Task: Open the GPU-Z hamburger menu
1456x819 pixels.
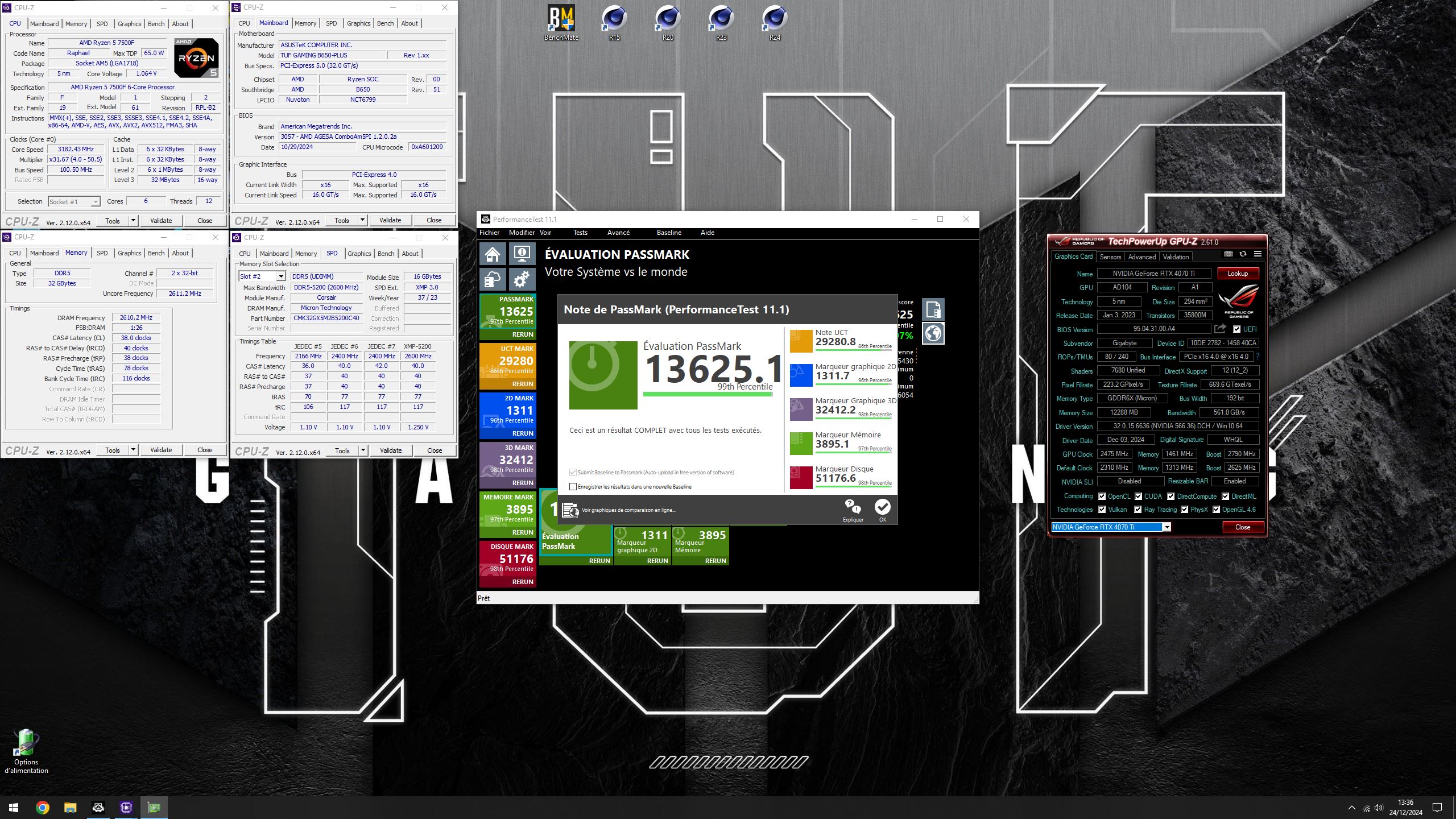Action: click(x=1258, y=254)
